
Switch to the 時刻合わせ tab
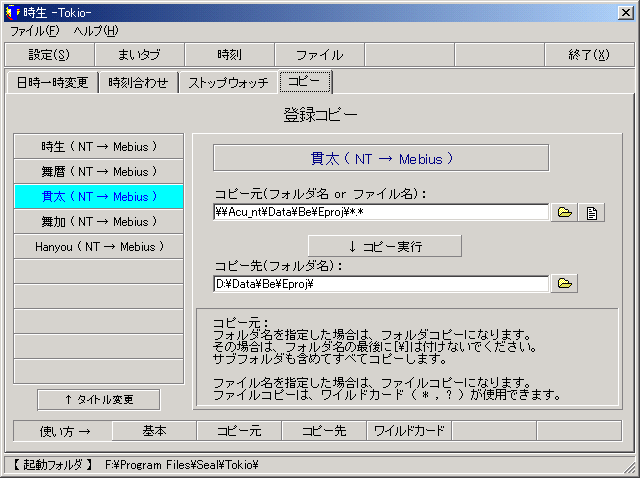[x=139, y=83]
